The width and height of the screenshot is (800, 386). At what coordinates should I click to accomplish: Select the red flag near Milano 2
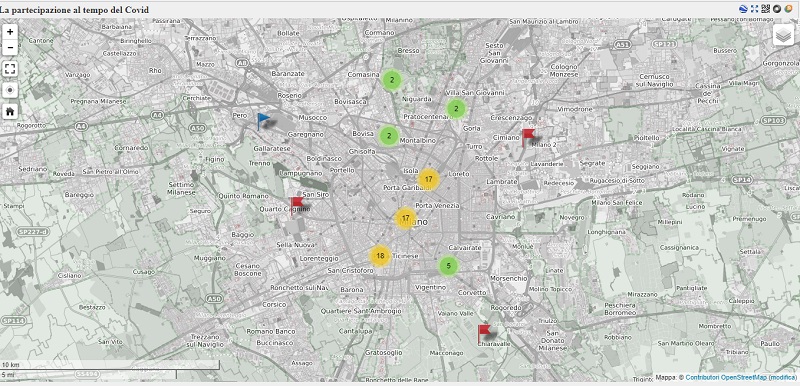[528, 137]
